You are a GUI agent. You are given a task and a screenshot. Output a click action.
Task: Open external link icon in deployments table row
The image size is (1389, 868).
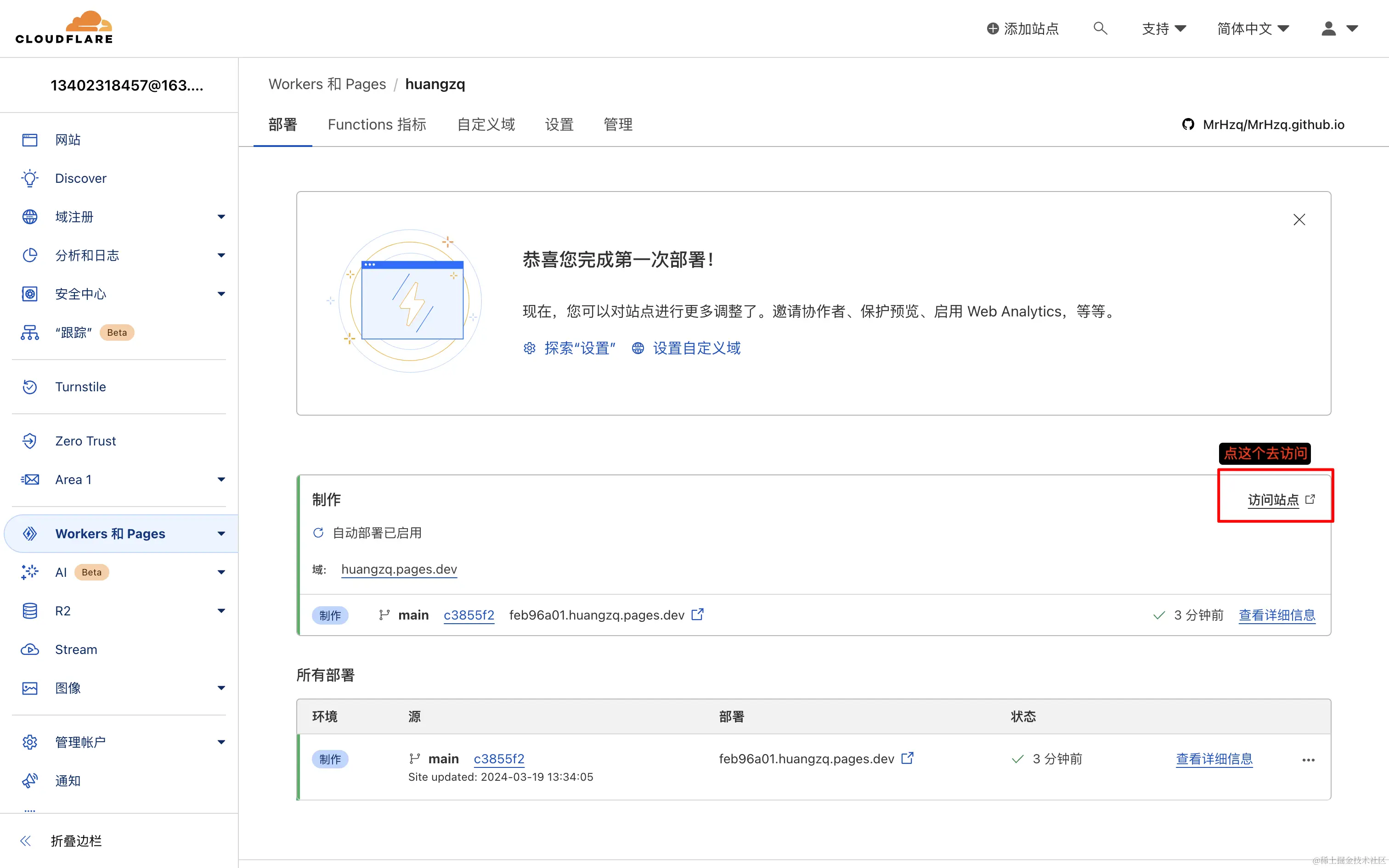click(x=908, y=758)
